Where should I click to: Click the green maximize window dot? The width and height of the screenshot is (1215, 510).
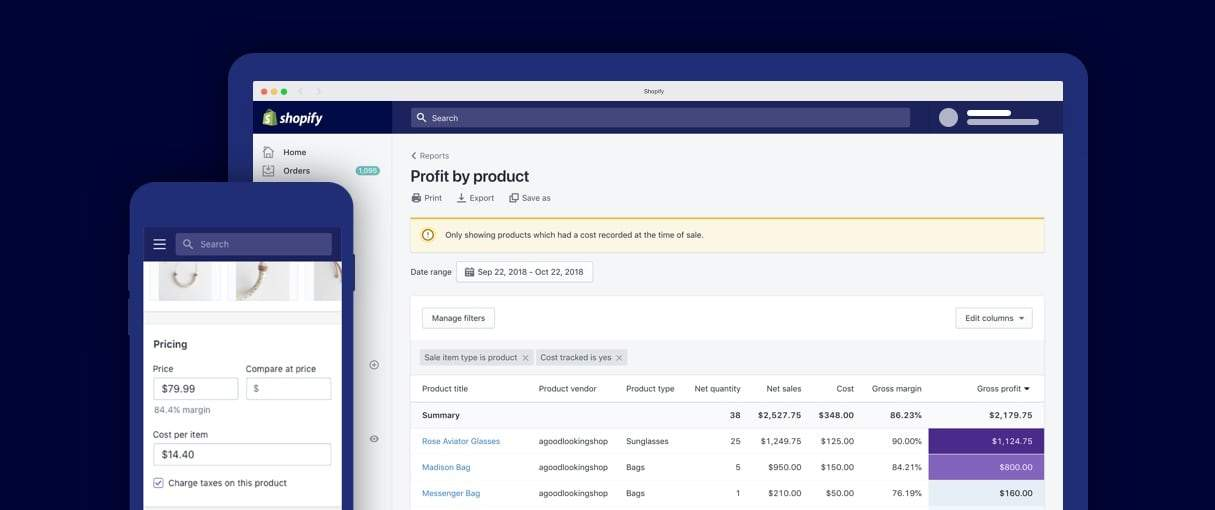pos(284,91)
